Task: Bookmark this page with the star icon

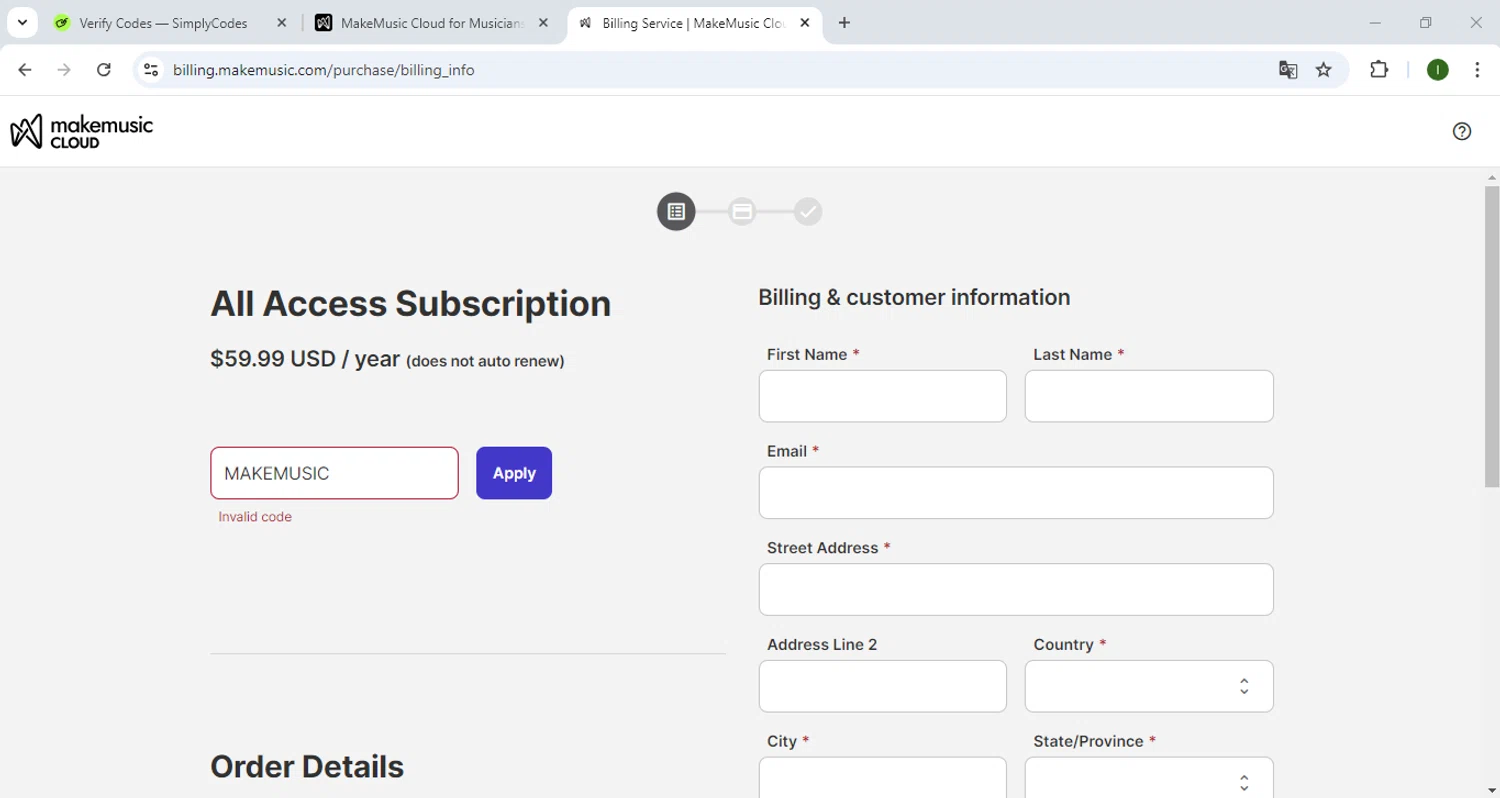Action: coord(1324,70)
